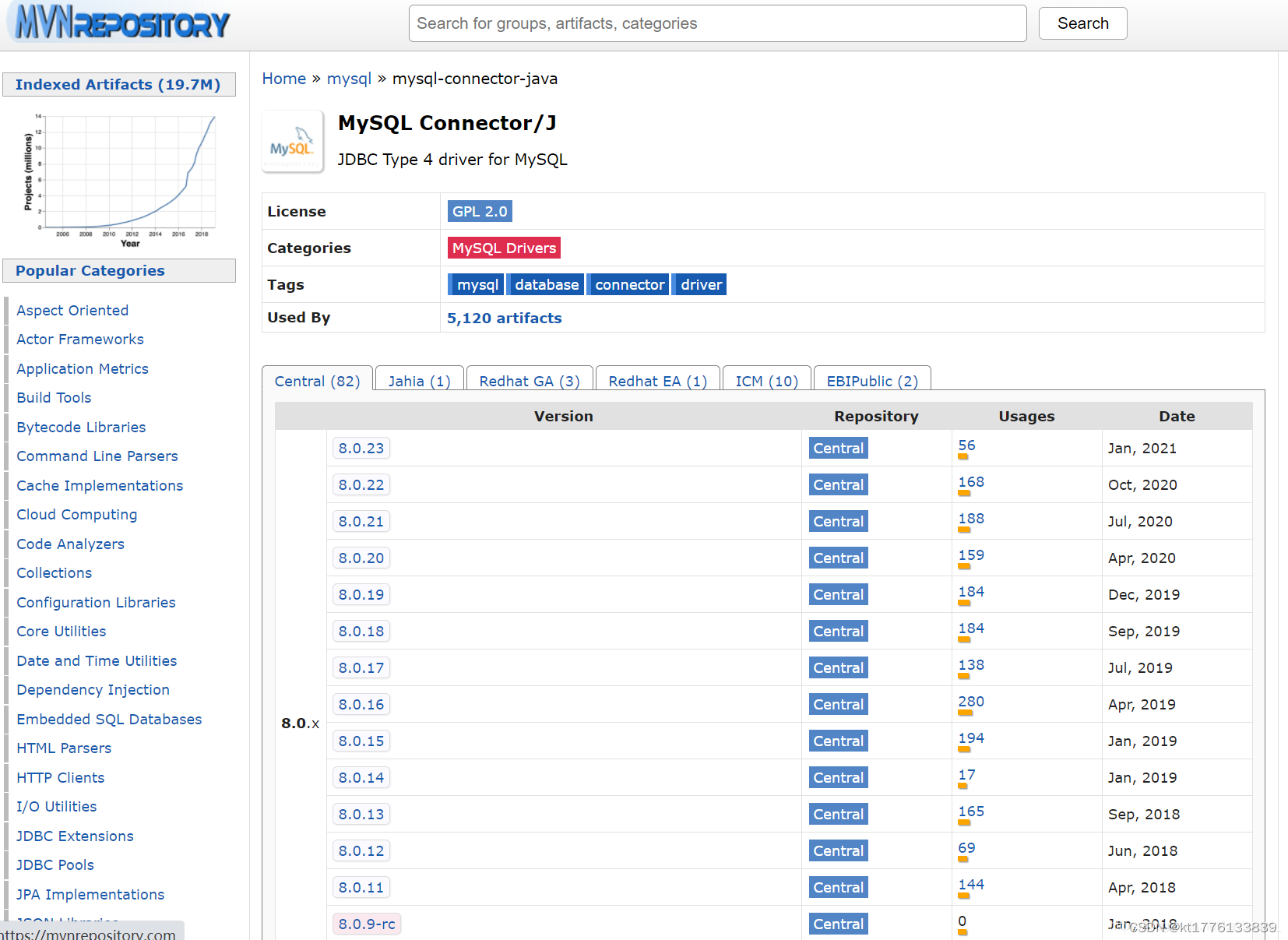This screenshot has width=1288, height=940.
Task: Open version 8.0.12
Action: point(361,850)
